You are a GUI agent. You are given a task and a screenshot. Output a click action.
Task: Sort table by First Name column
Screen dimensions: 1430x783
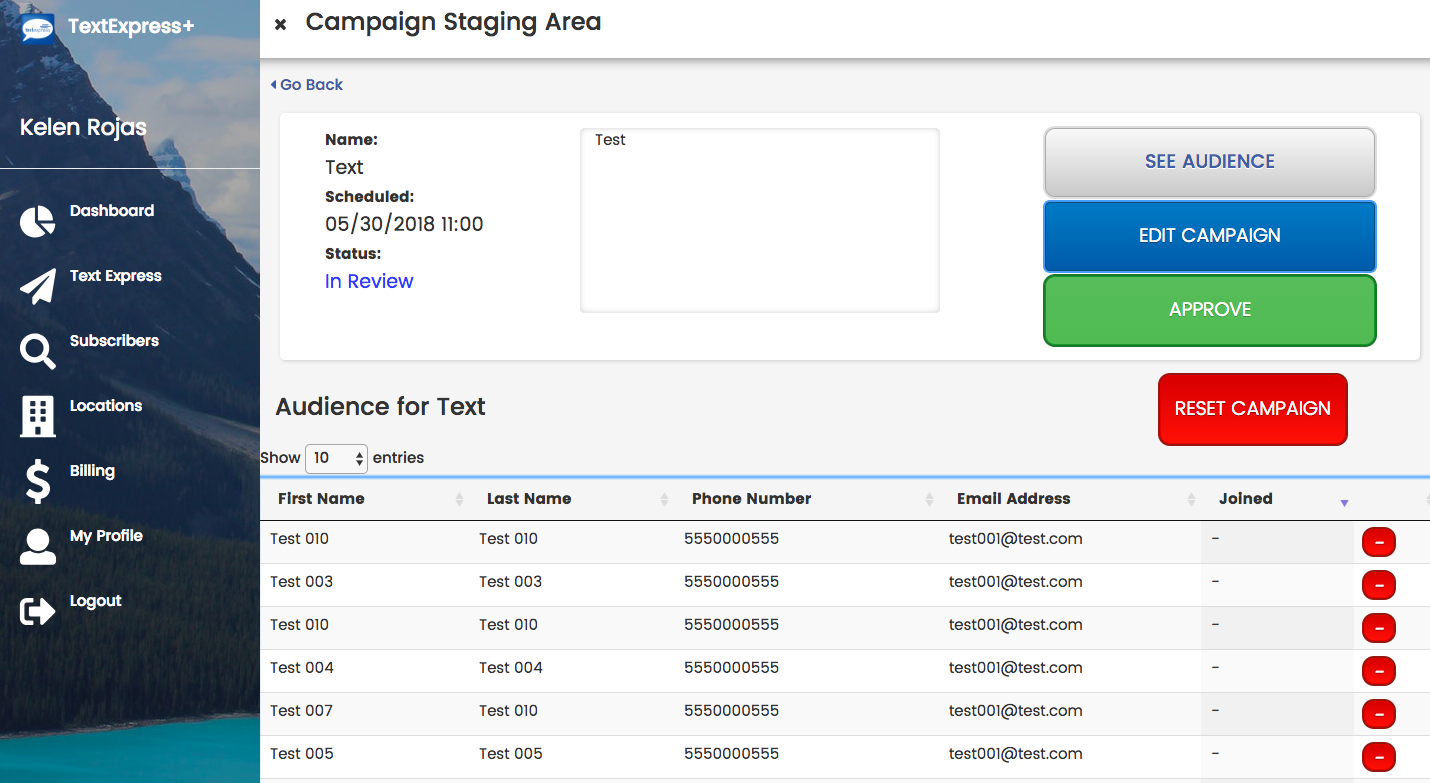click(x=365, y=499)
